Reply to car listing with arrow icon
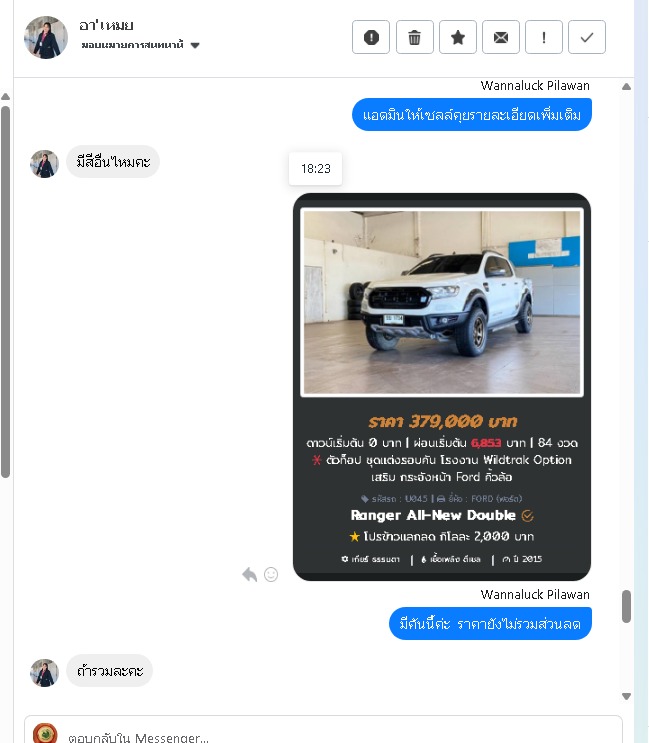The width and height of the screenshot is (649, 743). coord(250,574)
